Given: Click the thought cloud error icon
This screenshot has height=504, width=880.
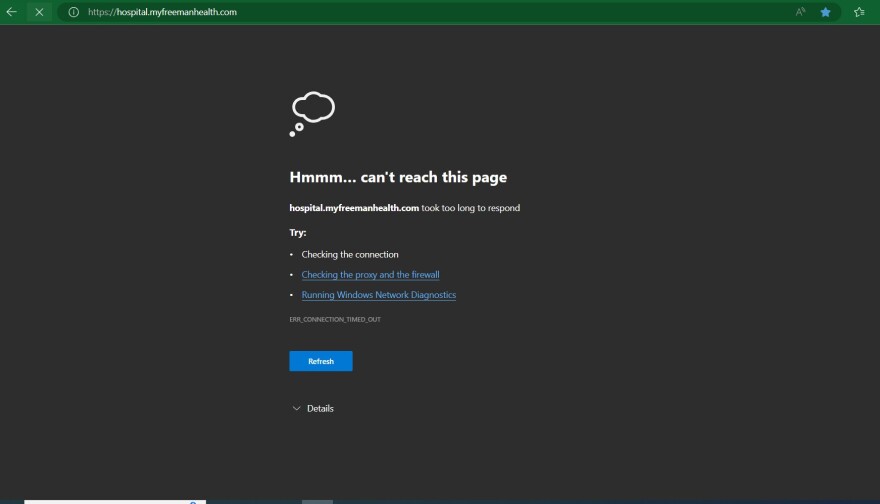Looking at the screenshot, I should [x=312, y=113].
